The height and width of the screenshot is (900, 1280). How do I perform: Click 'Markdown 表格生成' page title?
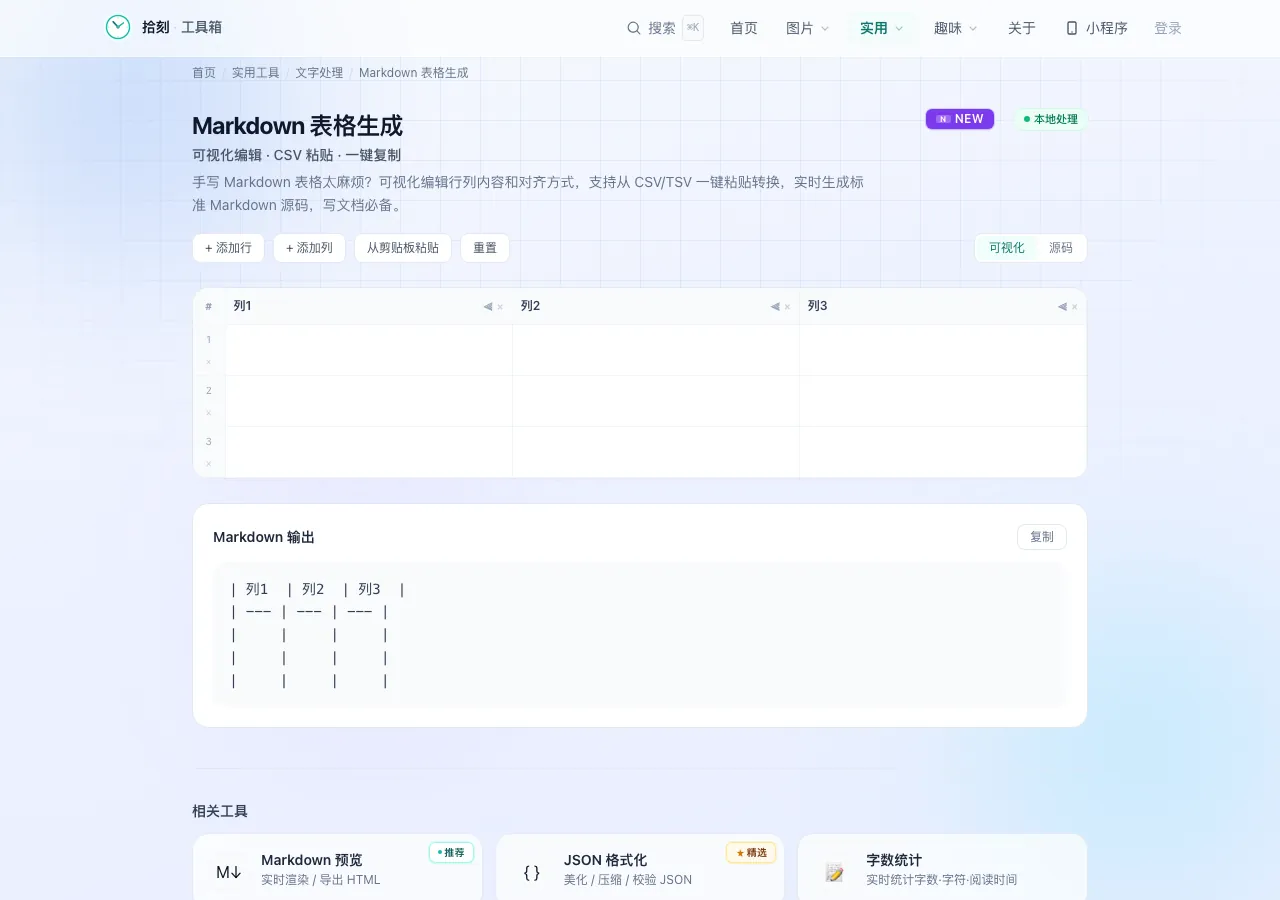[297, 126]
